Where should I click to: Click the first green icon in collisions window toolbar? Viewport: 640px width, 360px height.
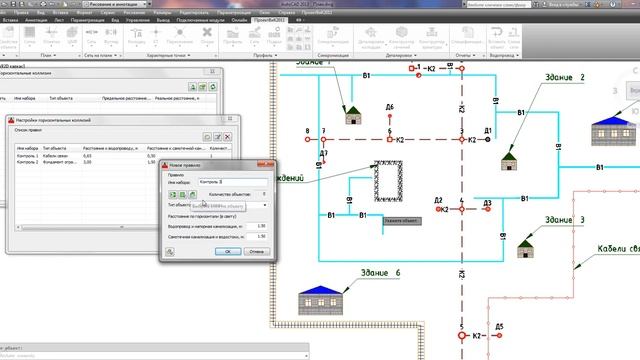coord(193,87)
